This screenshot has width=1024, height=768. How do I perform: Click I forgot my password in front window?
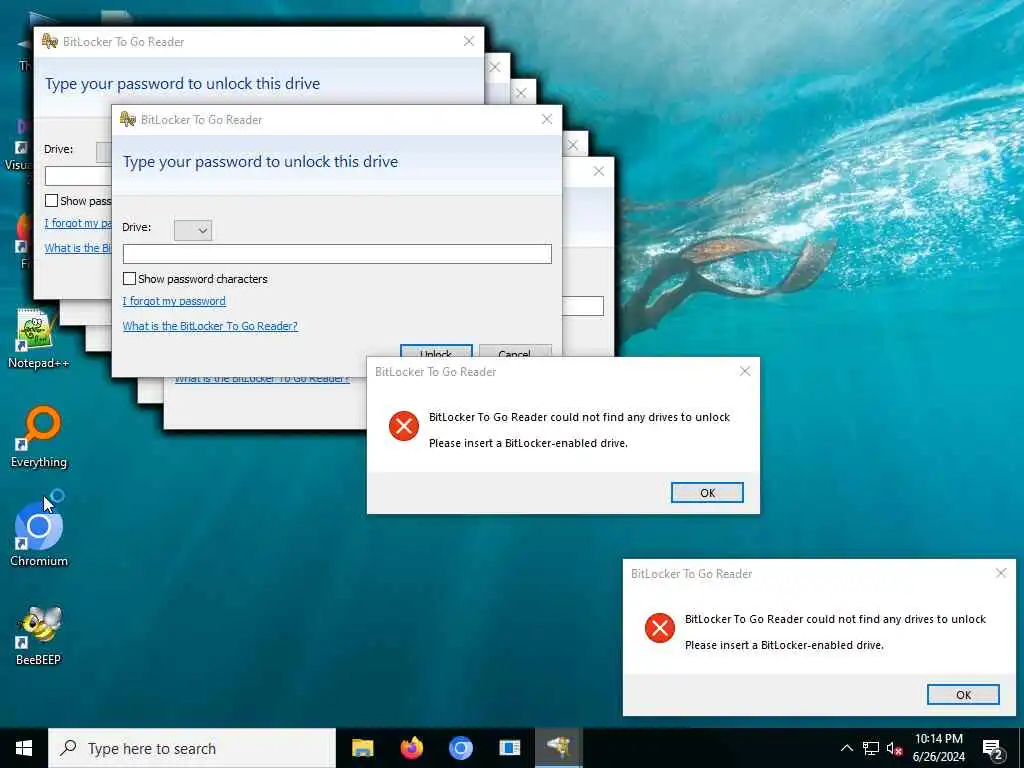(174, 301)
